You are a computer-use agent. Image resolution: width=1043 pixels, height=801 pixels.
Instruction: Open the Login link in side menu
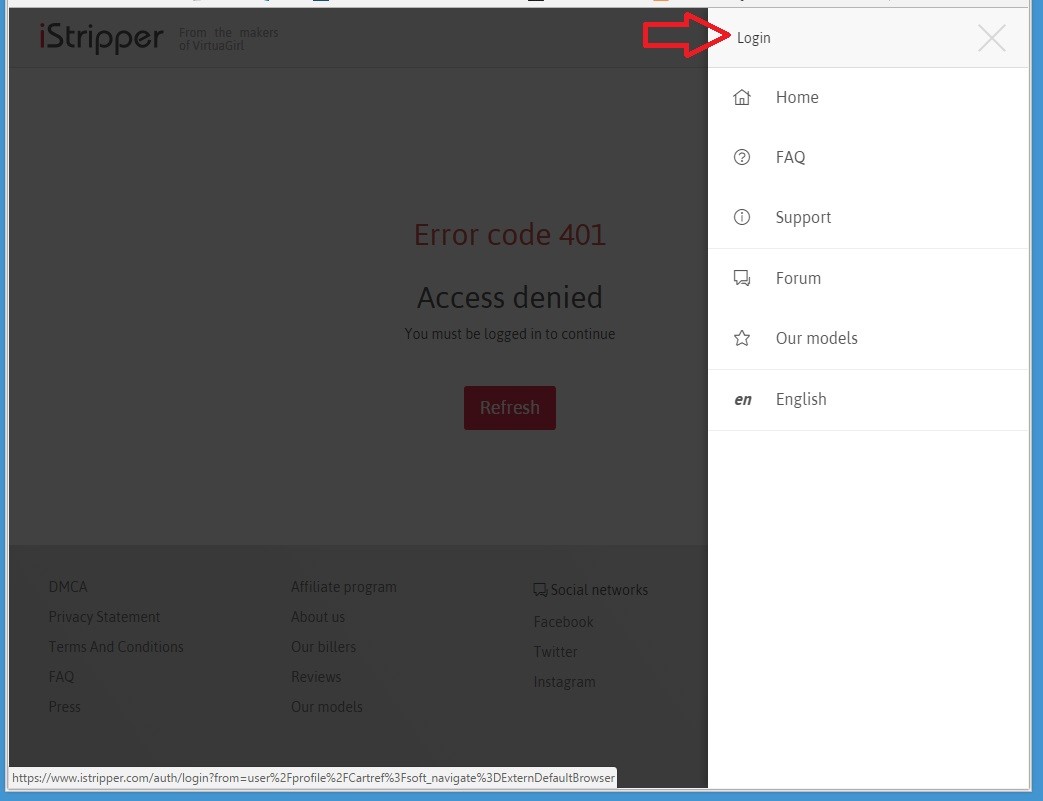tap(754, 38)
